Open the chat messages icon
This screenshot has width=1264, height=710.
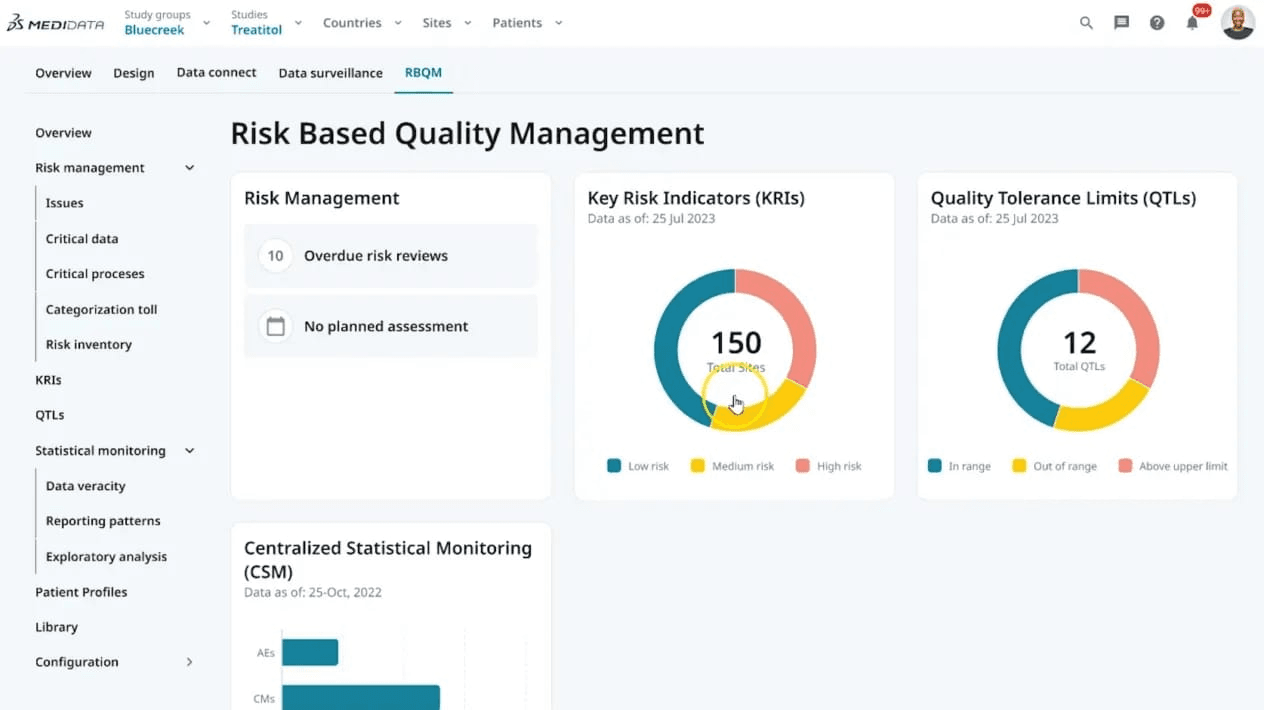[x=1121, y=23]
